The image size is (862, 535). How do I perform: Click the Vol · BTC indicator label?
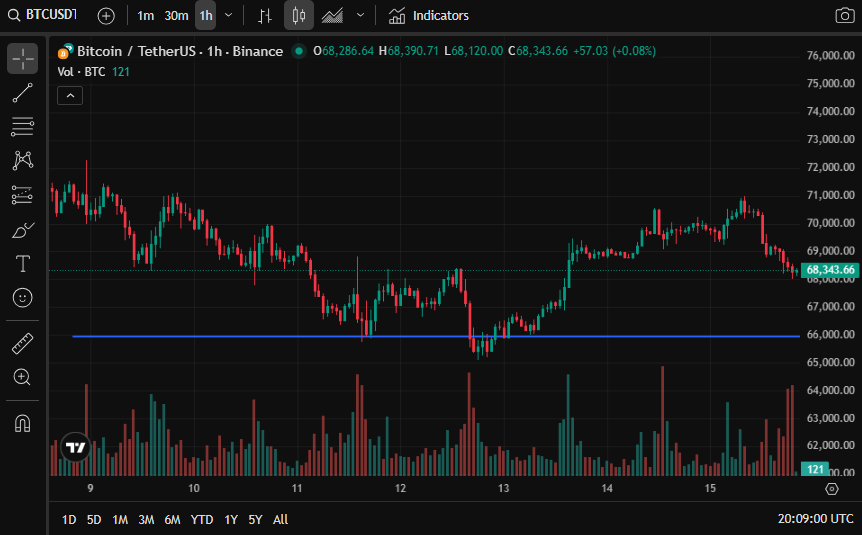pyautogui.click(x=81, y=72)
